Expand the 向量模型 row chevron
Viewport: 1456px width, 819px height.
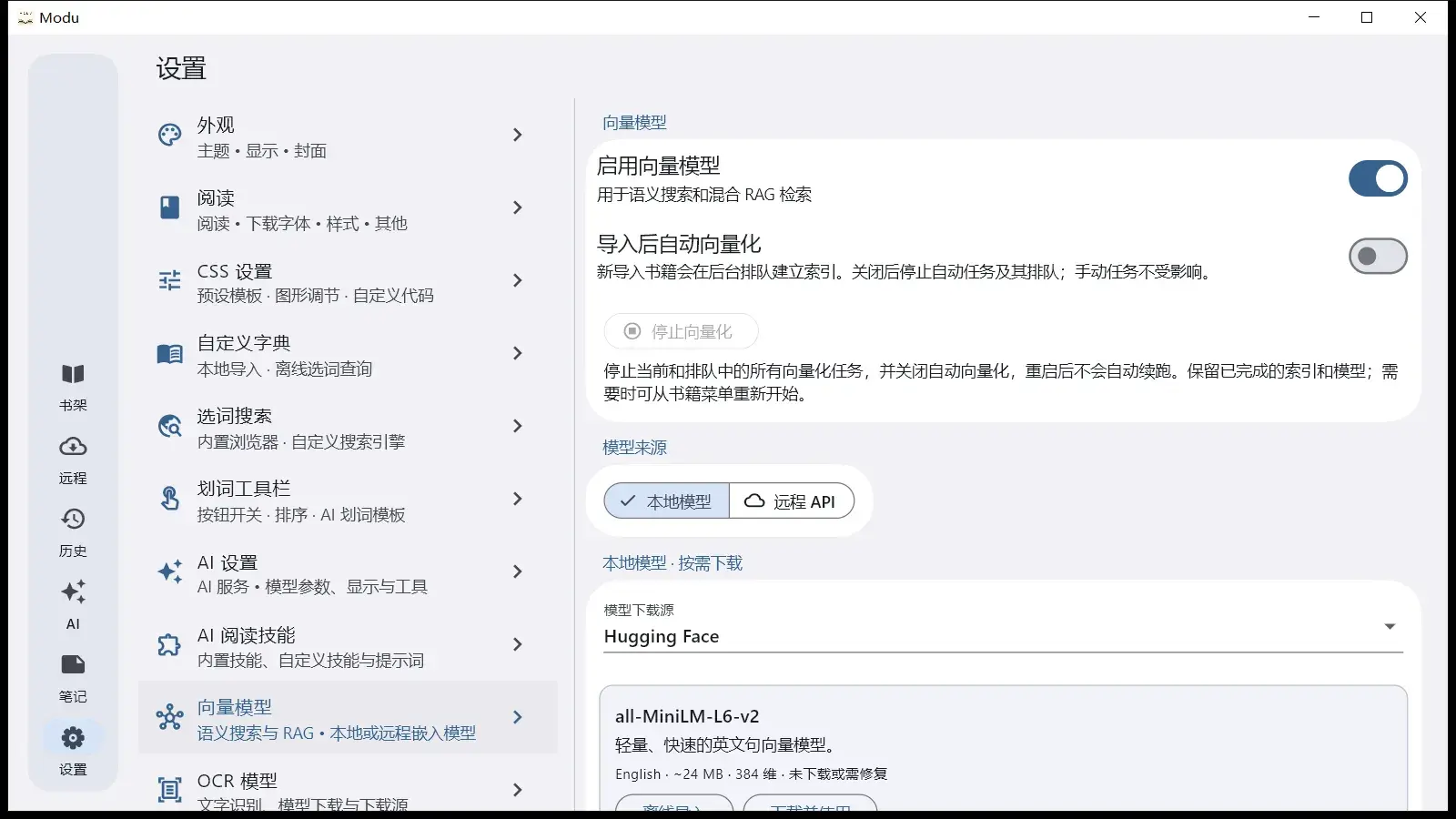click(x=518, y=717)
